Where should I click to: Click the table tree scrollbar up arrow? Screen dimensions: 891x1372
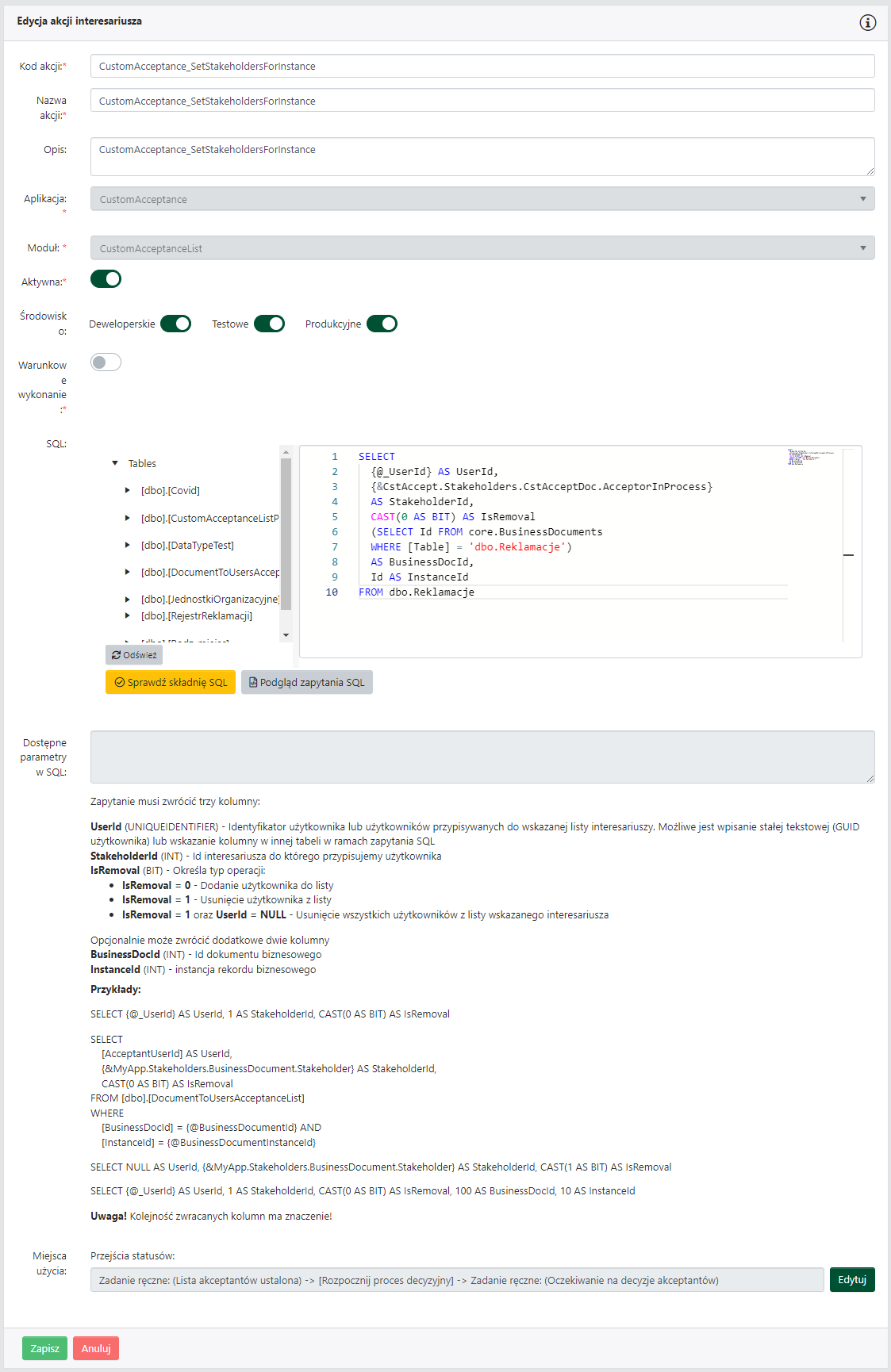click(x=286, y=452)
